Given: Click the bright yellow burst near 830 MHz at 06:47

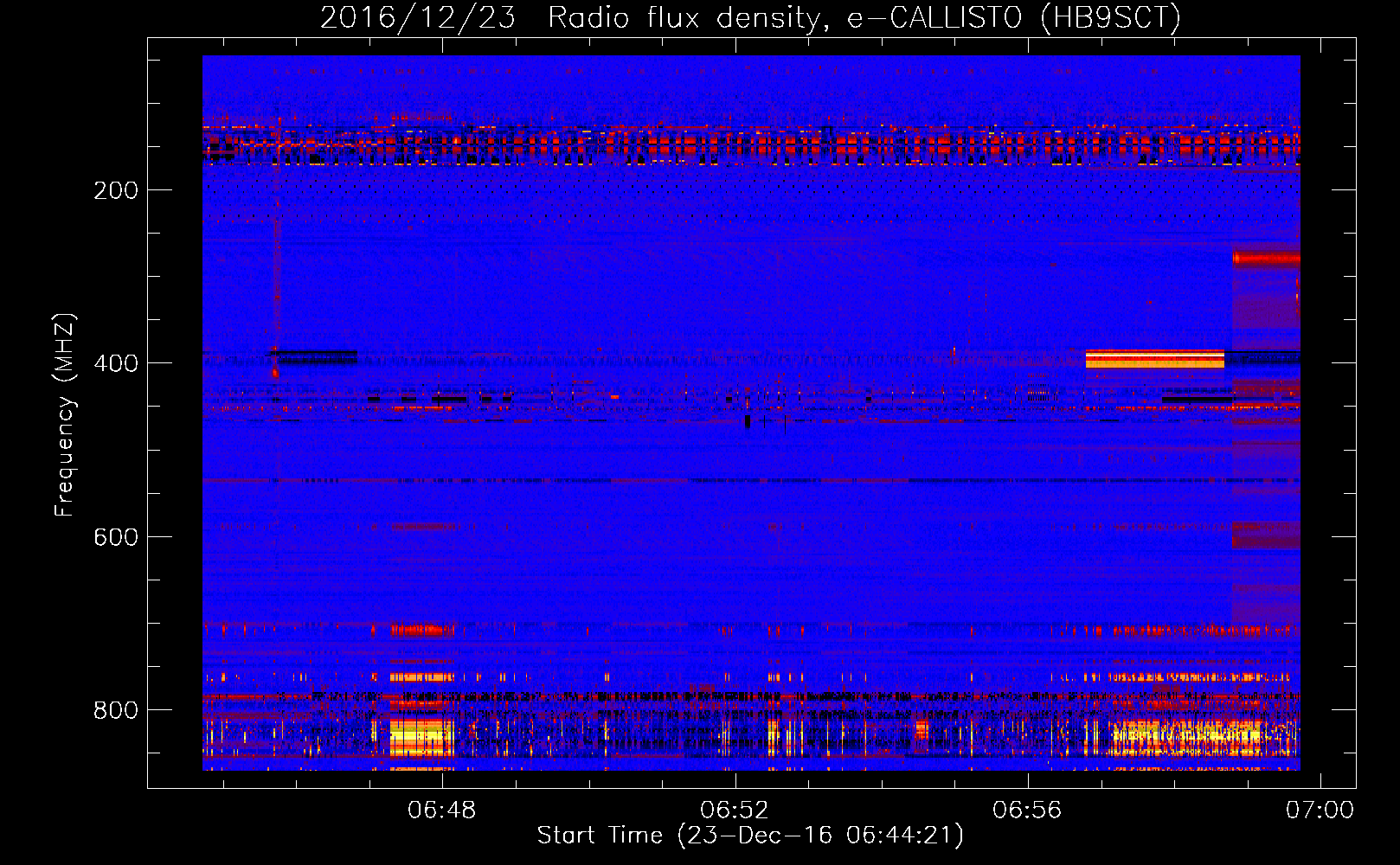Looking at the screenshot, I should click(421, 737).
